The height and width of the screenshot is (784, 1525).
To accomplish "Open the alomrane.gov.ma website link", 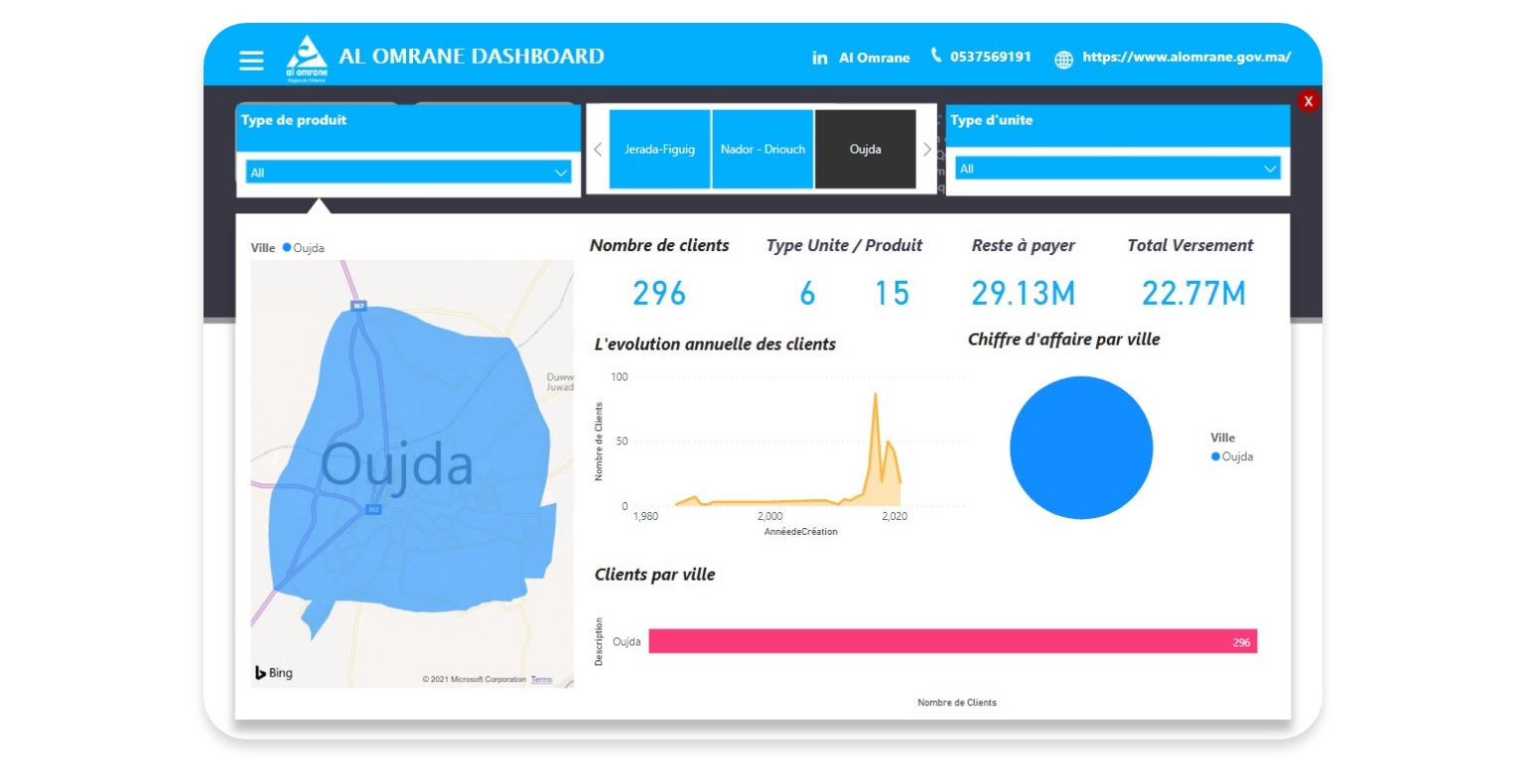I will pyautogui.click(x=1186, y=58).
